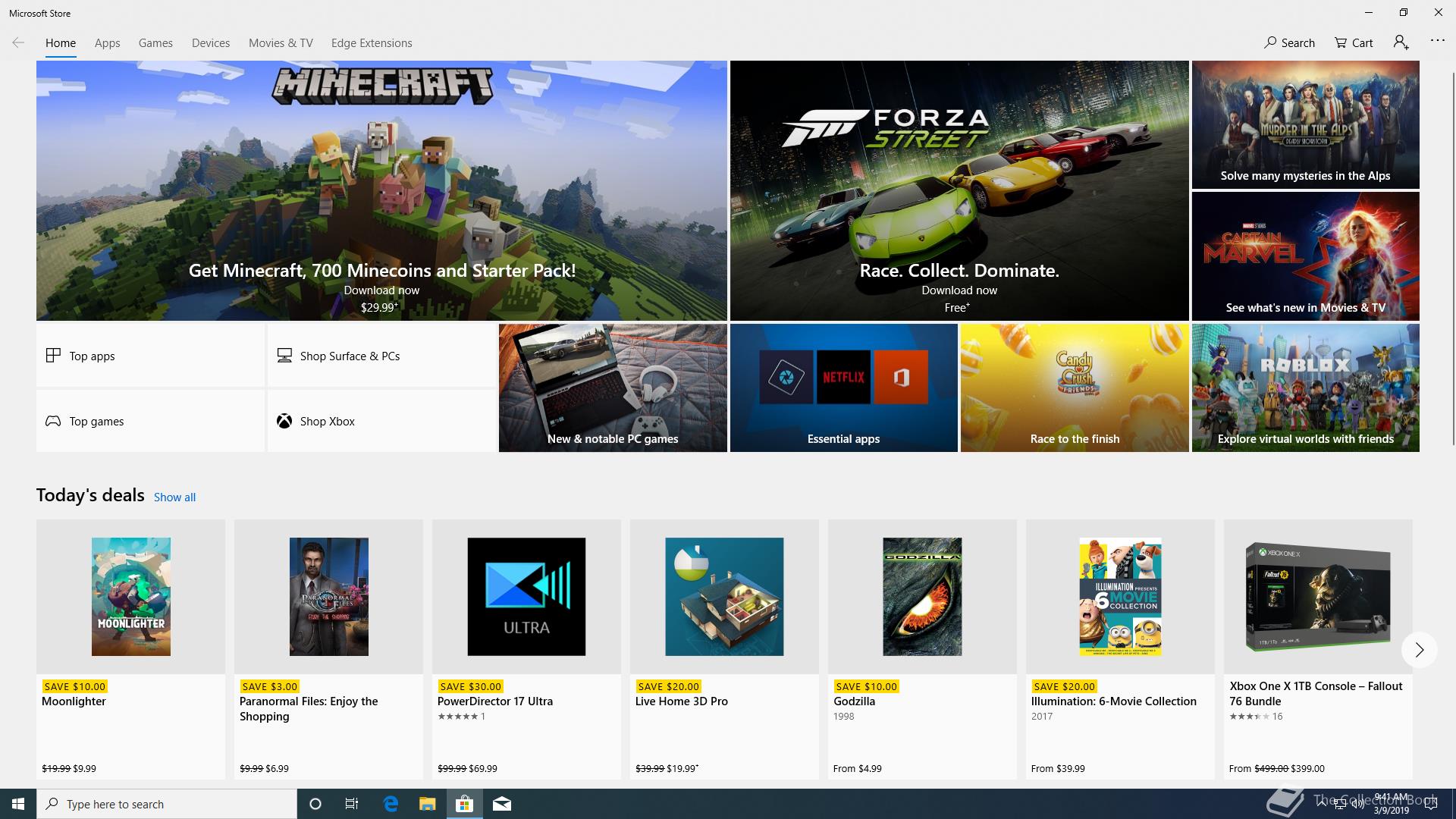Image resolution: width=1456 pixels, height=819 pixels.
Task: Open the New & notable PC games tile
Action: tap(613, 388)
